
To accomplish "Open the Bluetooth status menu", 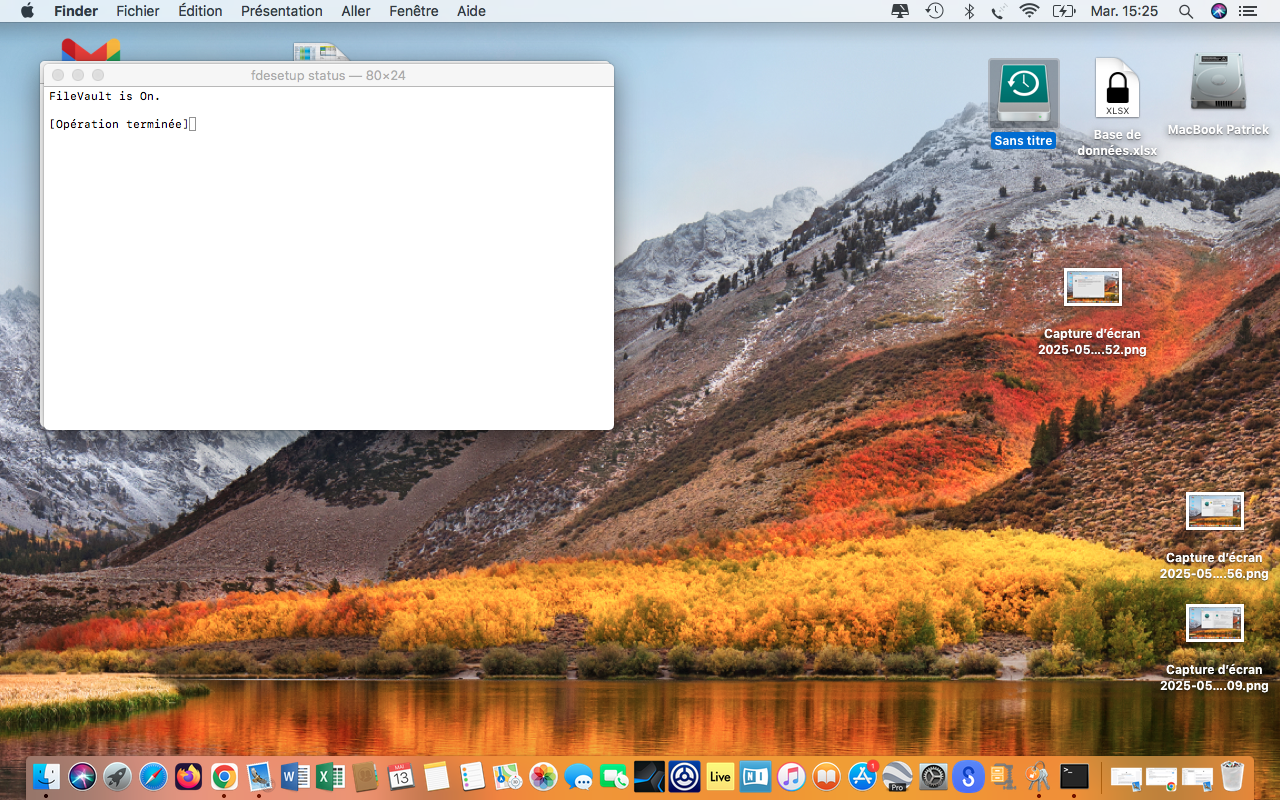I will pos(968,11).
